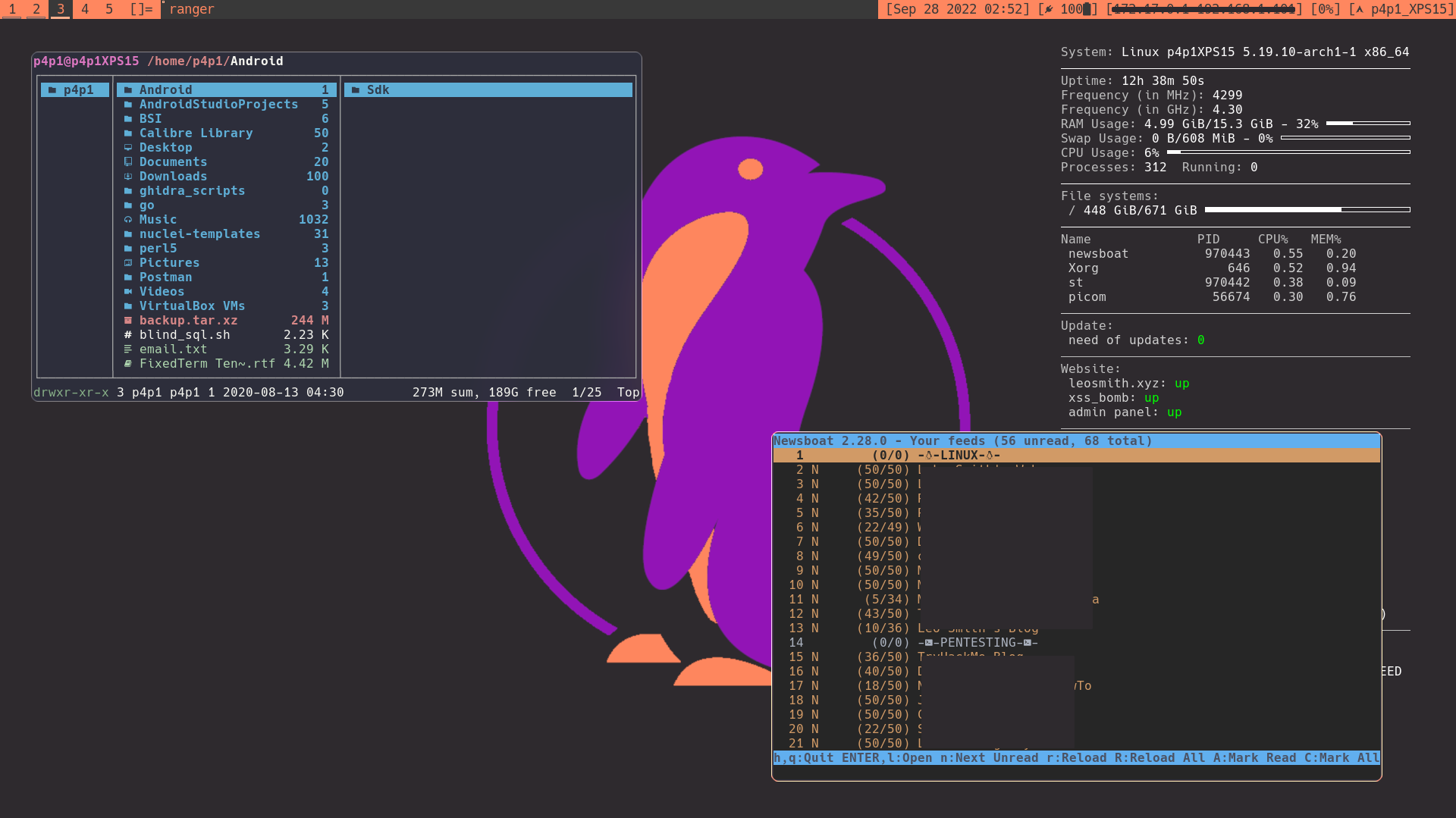Click the Videos folder camera icon
1456x818 pixels.
(x=128, y=292)
